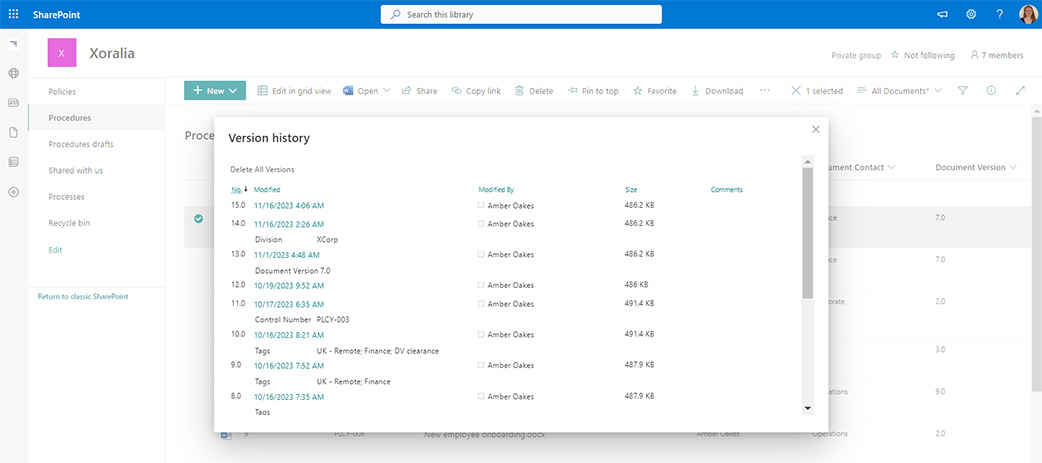The width and height of the screenshot is (1042, 463).
Task: Click Copy link in toolbar
Action: [476, 91]
